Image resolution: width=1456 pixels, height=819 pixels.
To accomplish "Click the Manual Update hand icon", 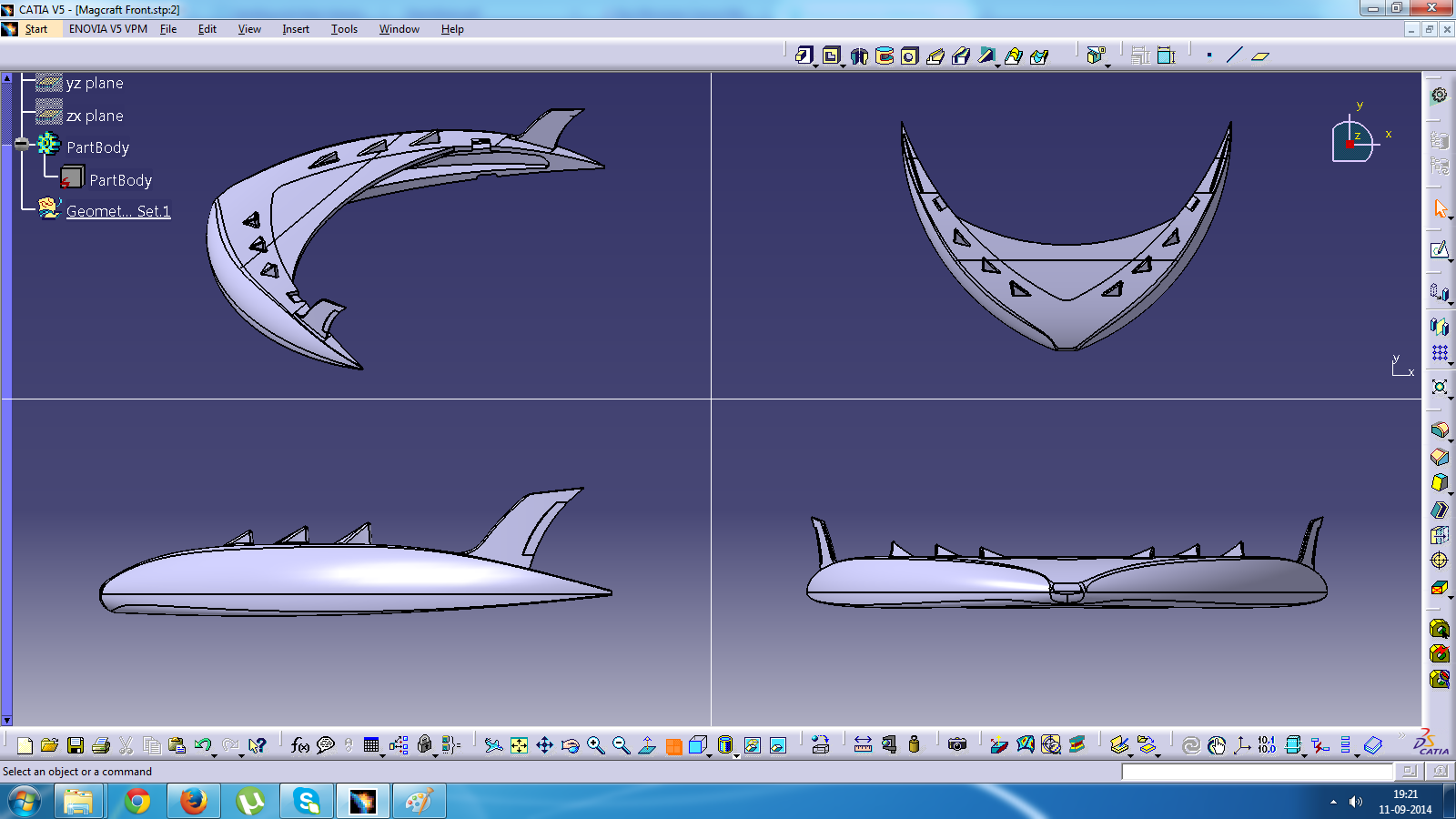I will tap(1217, 745).
